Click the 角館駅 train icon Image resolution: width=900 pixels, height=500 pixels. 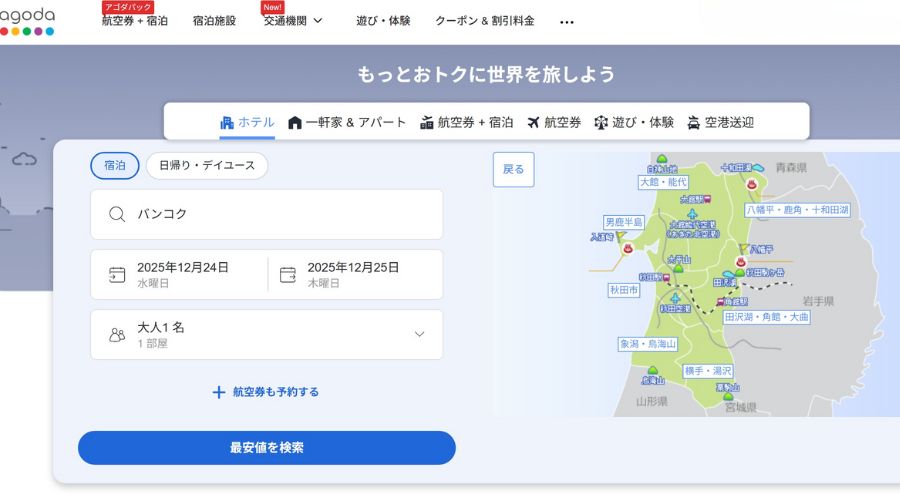(720, 301)
